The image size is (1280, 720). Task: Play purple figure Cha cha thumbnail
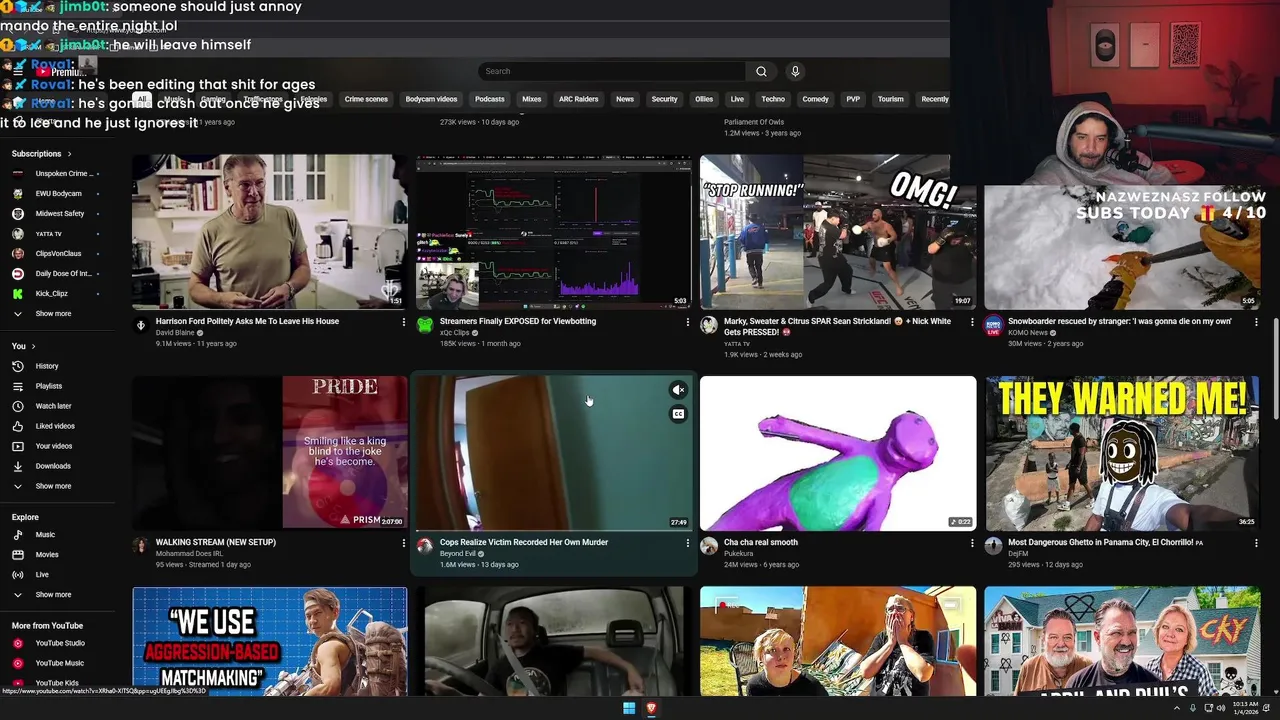coord(838,453)
